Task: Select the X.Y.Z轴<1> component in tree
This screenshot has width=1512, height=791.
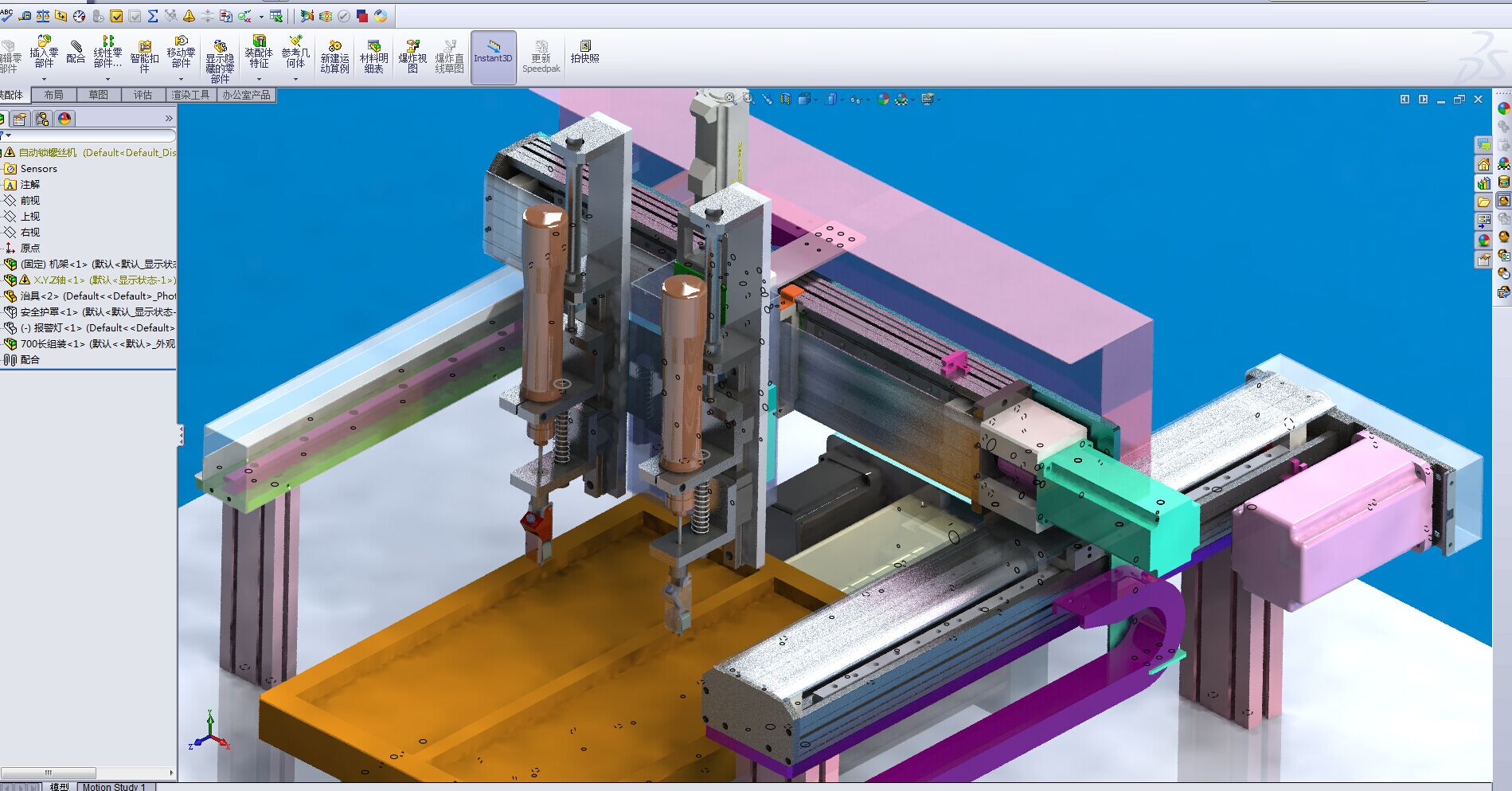Action: pyautogui.click(x=90, y=280)
